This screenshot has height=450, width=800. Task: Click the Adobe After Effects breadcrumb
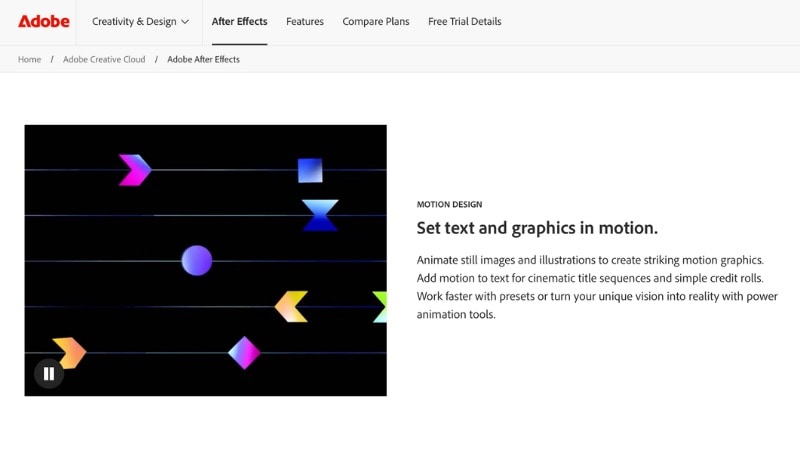tap(203, 59)
